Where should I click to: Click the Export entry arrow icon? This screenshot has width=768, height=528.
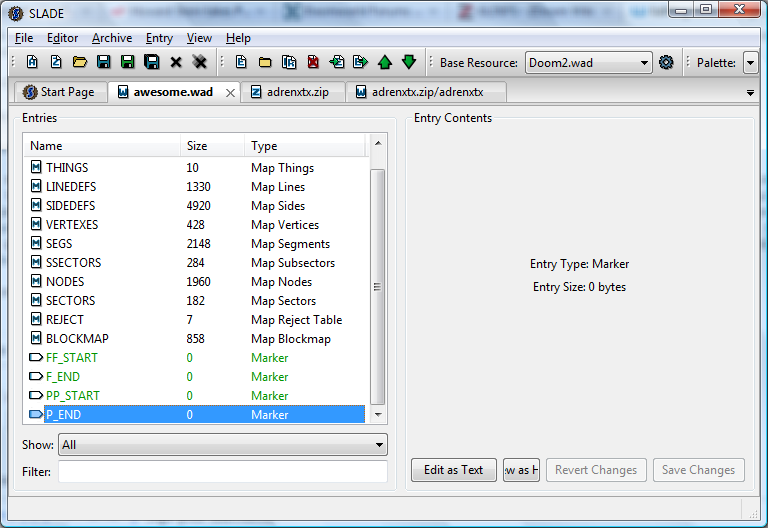click(360, 62)
